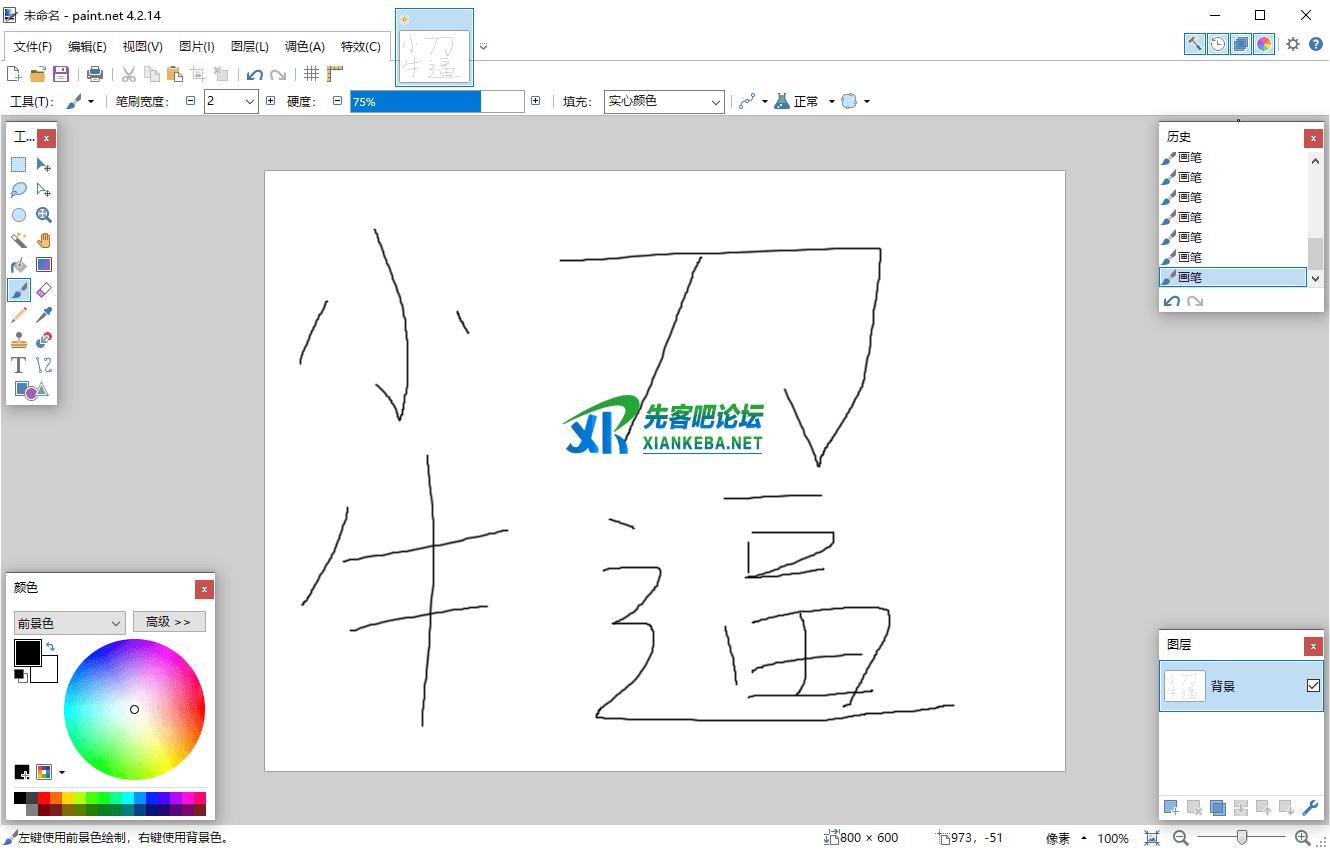Select the Clone Stamp tool
This screenshot has width=1330, height=851.
point(18,339)
